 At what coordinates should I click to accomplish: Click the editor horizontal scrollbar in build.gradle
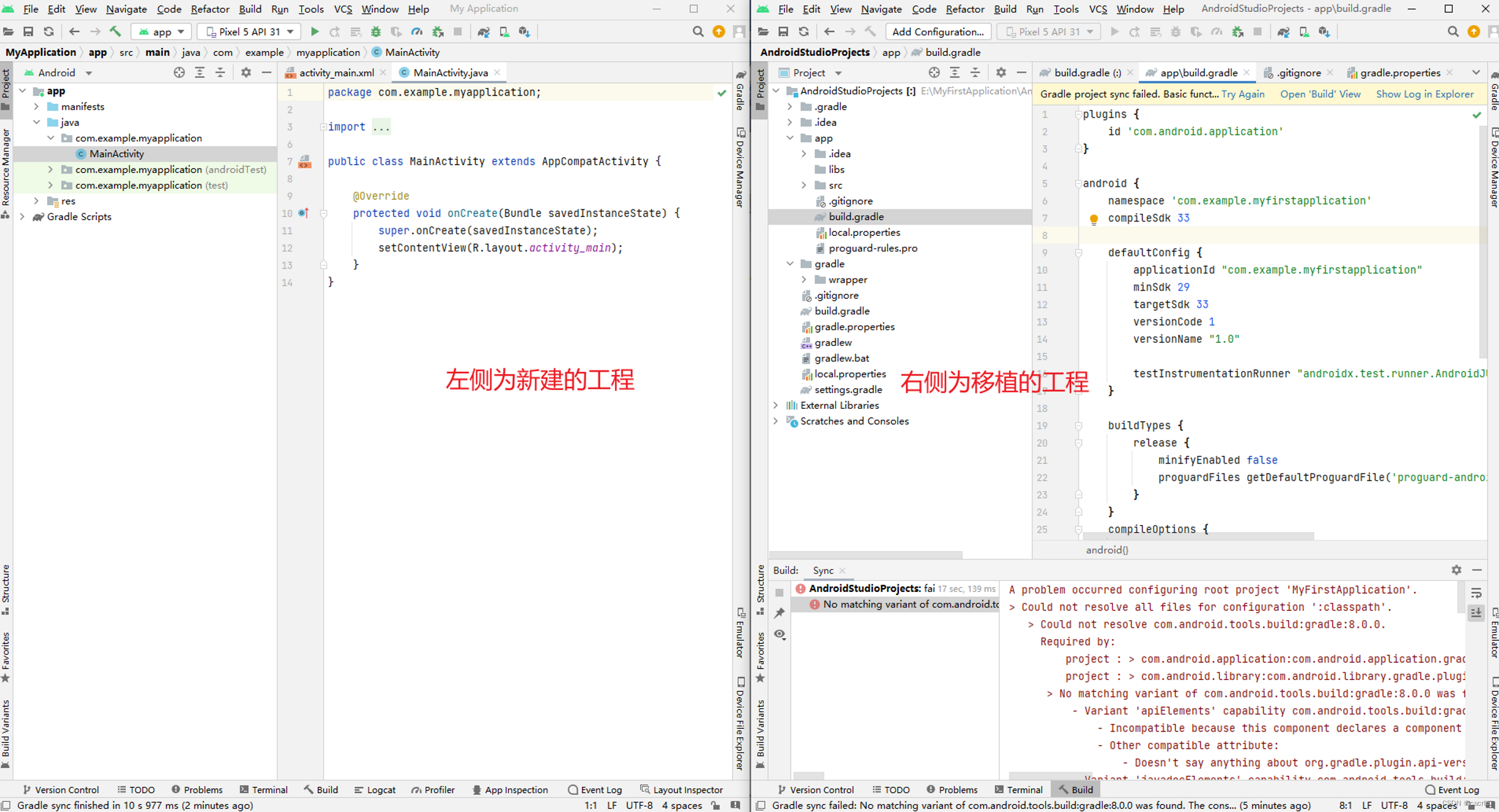(1198, 537)
